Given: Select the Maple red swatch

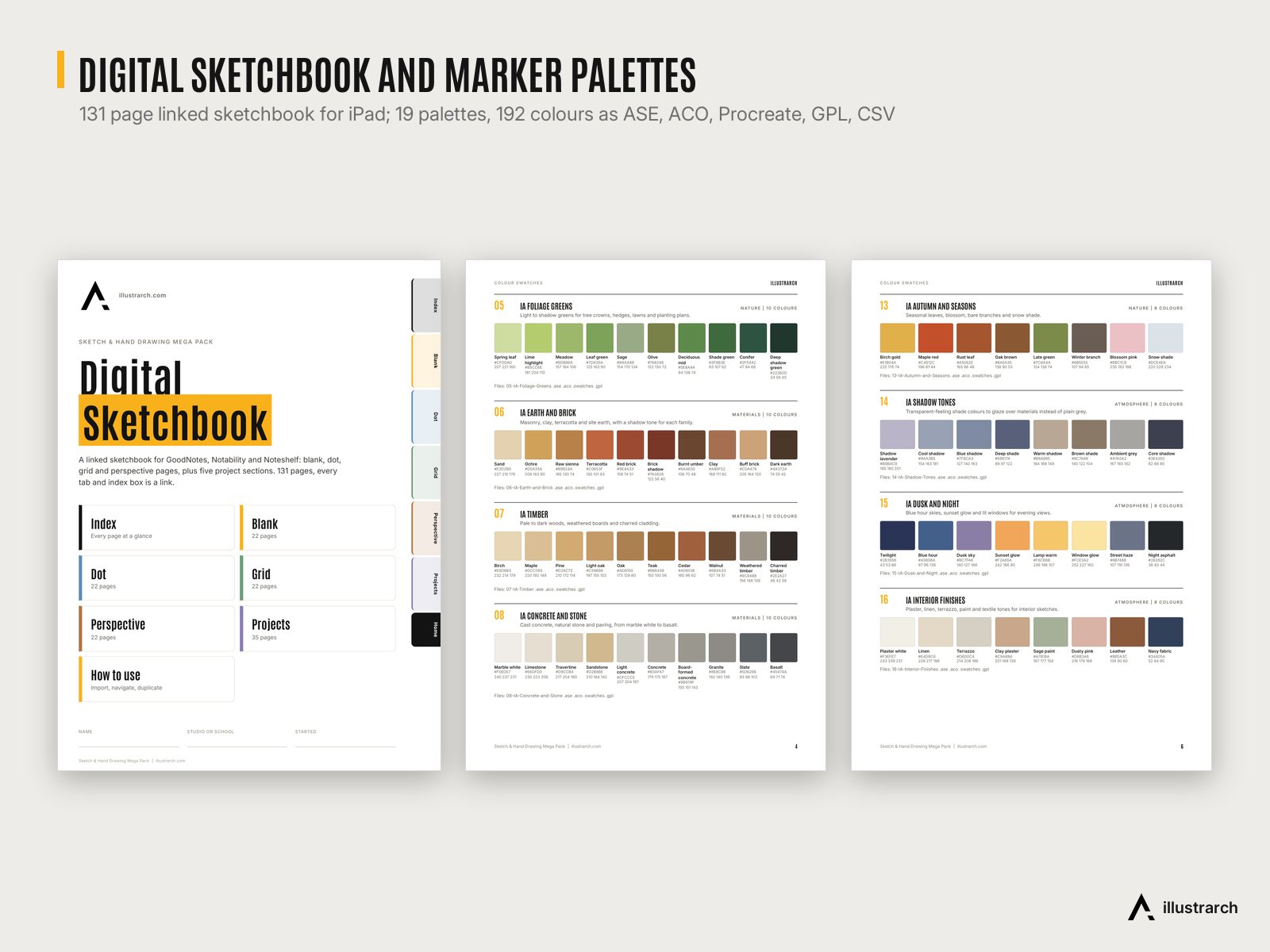Looking at the screenshot, I should point(935,338).
